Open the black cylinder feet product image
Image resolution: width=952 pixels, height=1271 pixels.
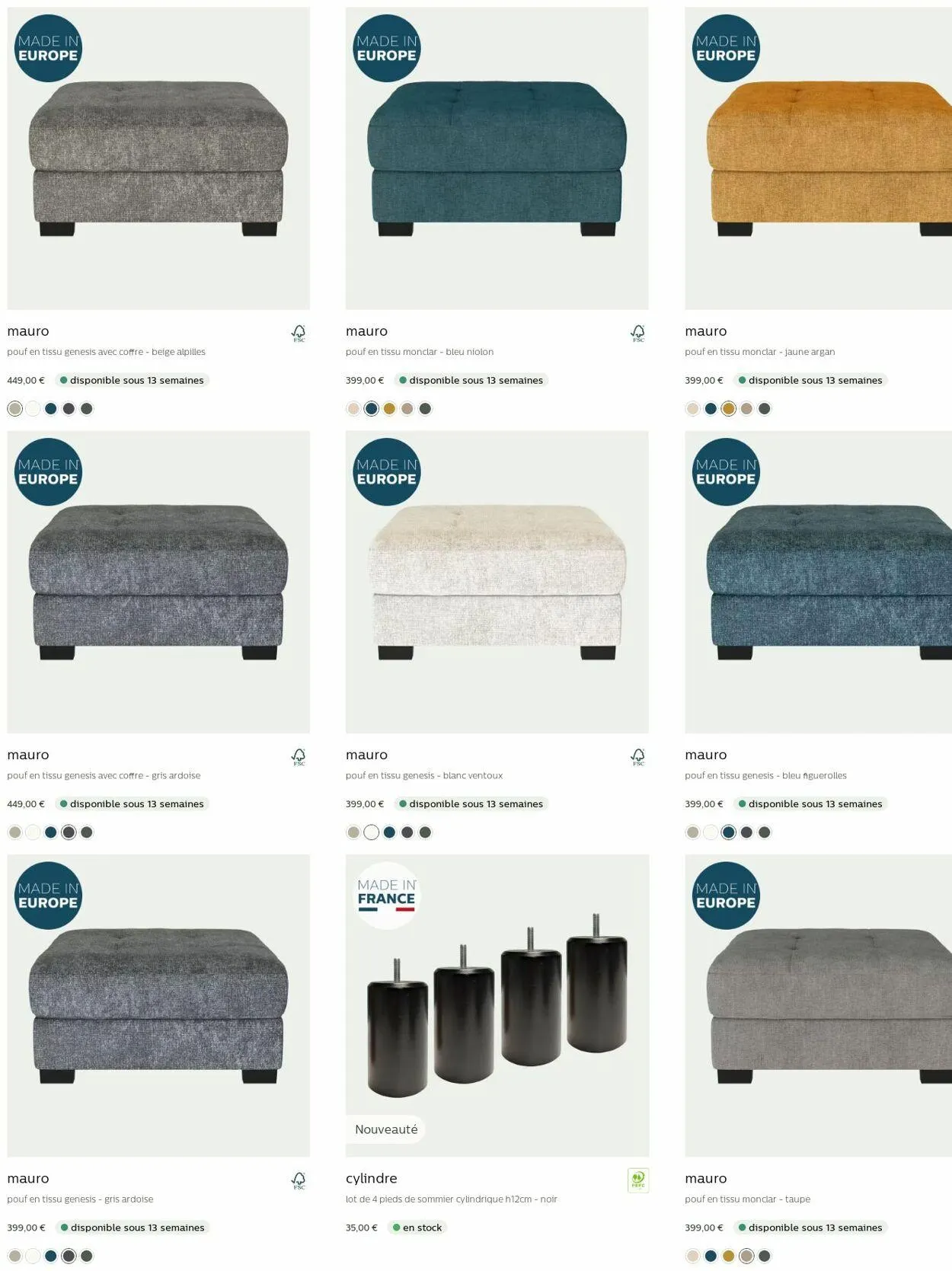pos(497,1005)
